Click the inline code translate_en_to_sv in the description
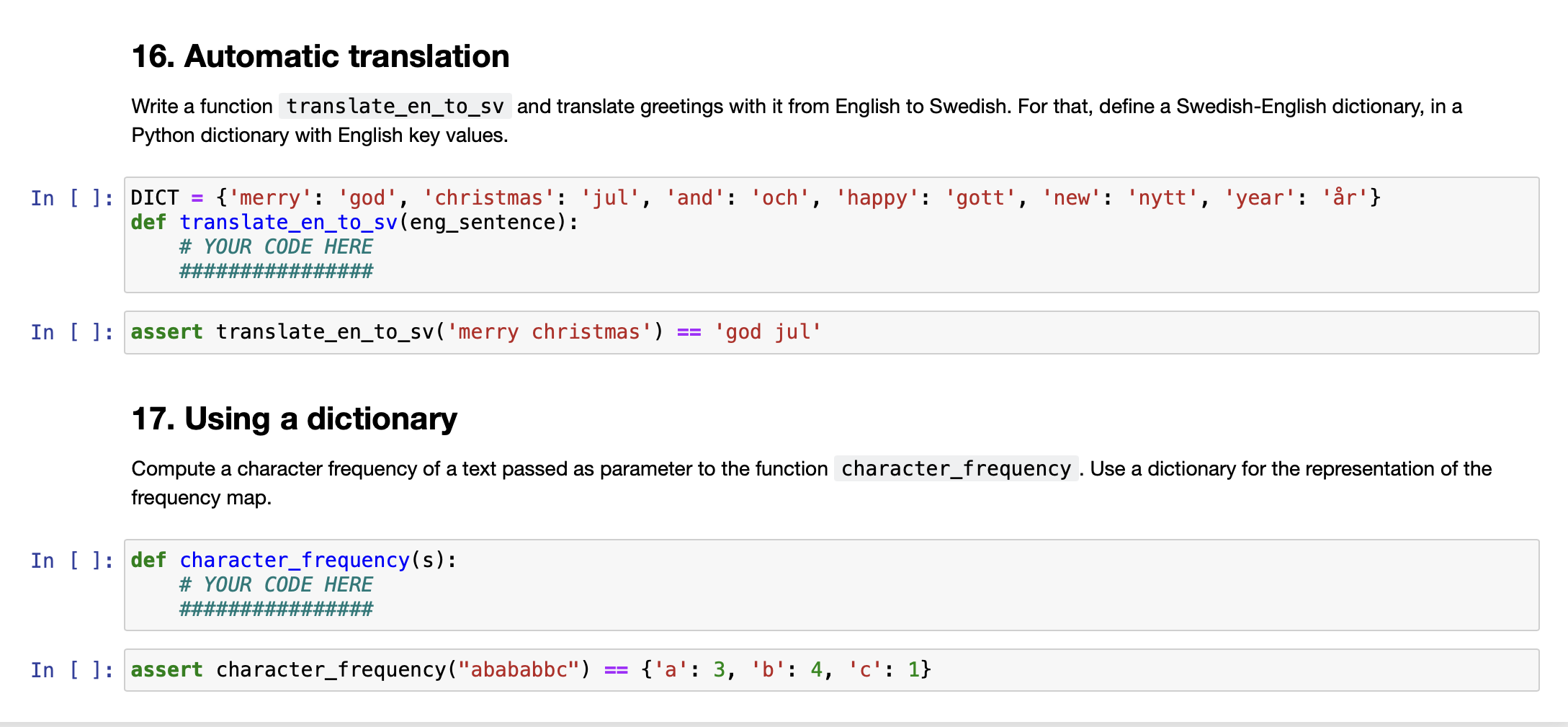 395,107
